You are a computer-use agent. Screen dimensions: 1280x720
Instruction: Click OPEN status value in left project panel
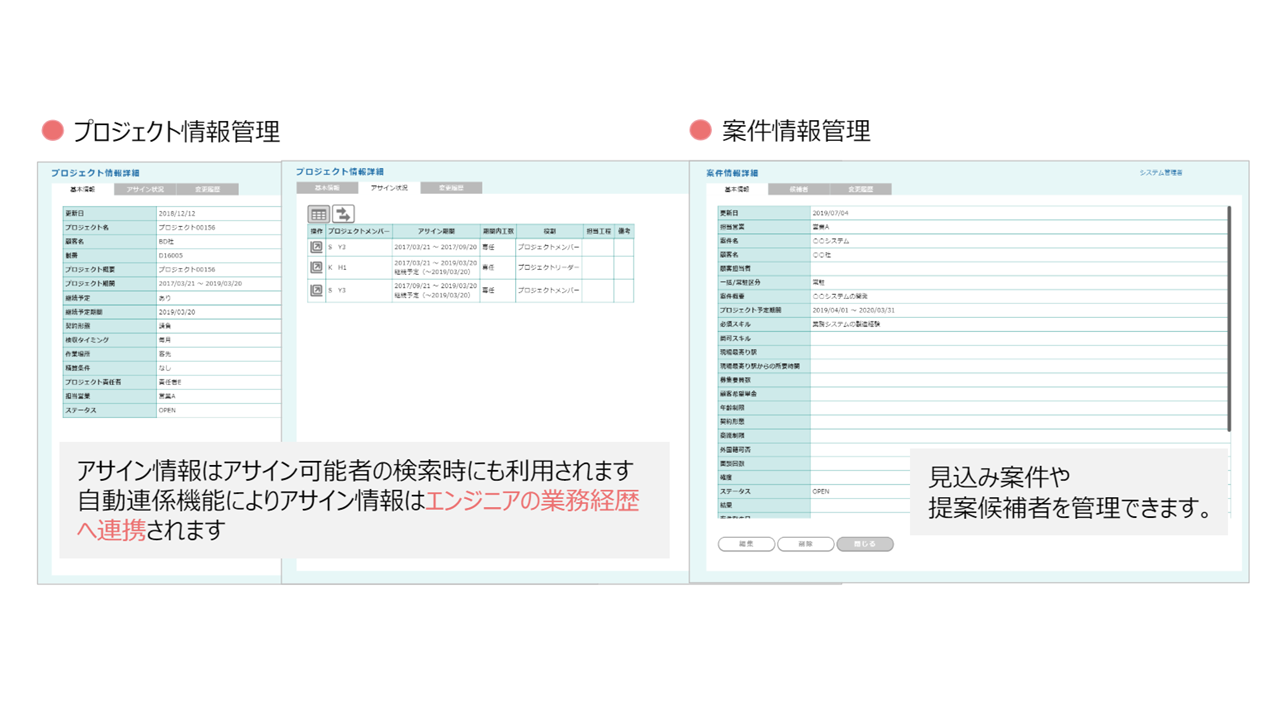point(168,410)
